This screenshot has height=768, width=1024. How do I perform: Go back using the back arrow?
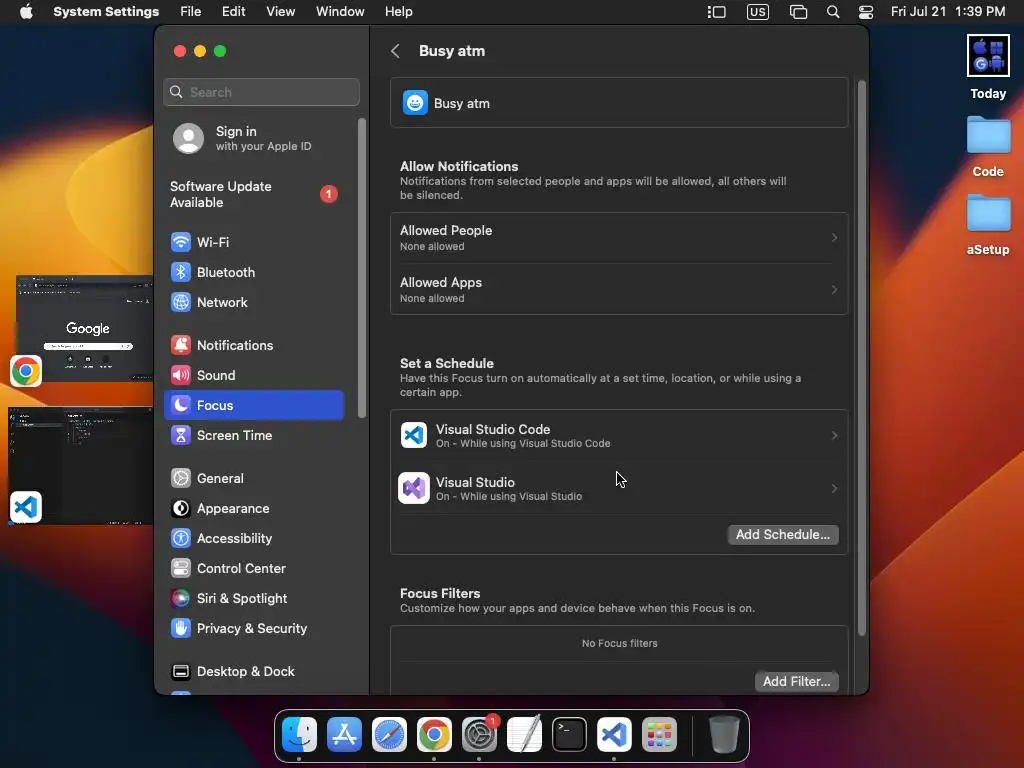click(x=395, y=51)
